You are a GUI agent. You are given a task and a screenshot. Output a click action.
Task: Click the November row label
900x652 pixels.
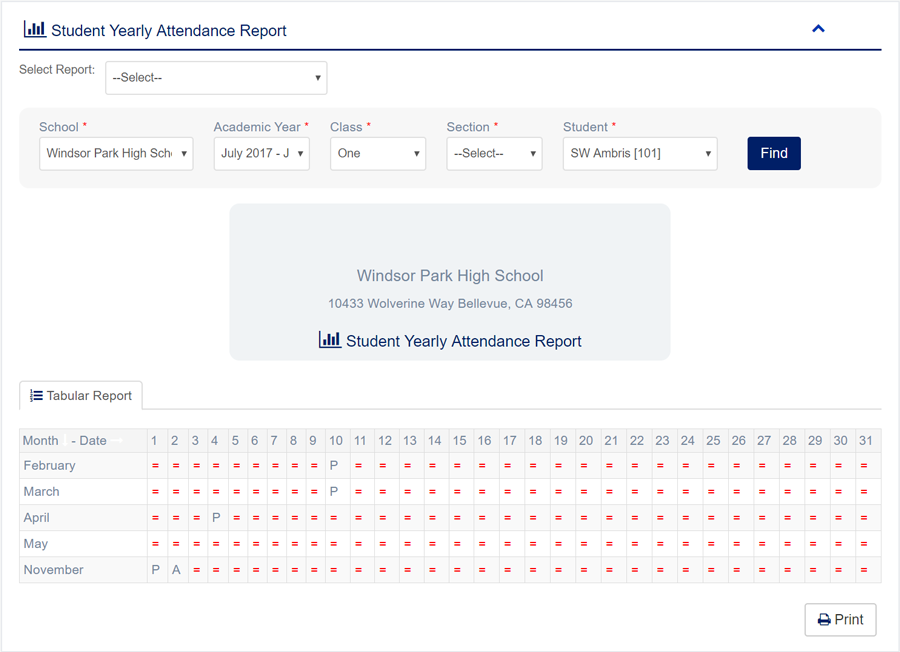click(54, 570)
